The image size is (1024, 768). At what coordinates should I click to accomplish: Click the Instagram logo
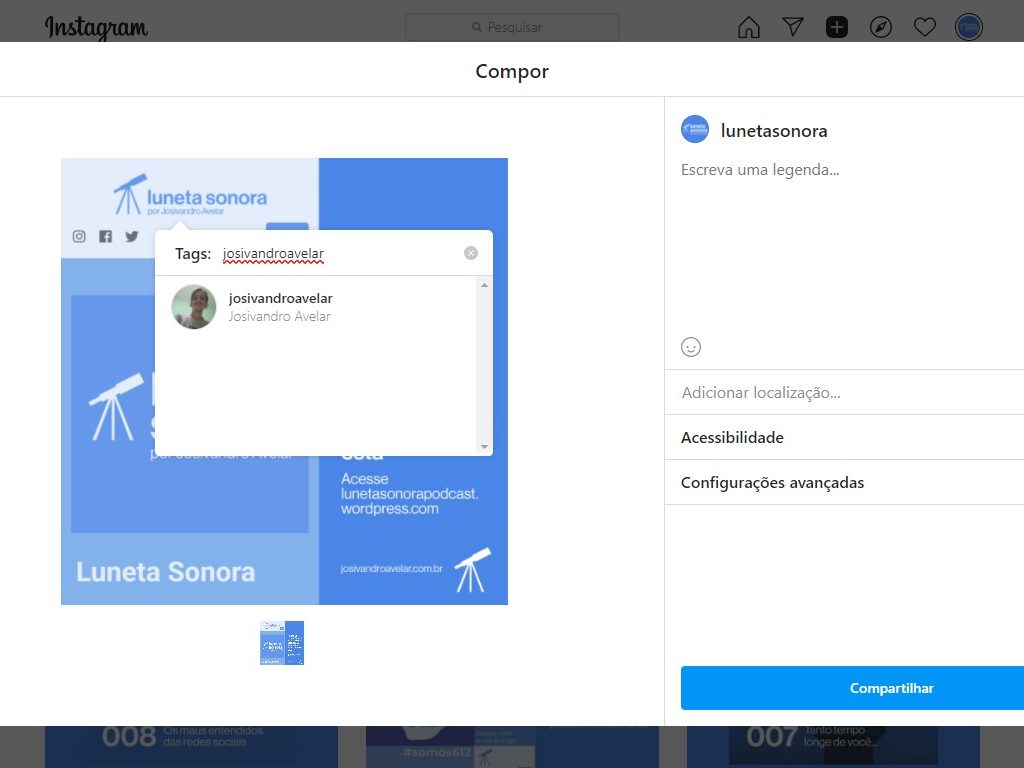tap(96, 28)
